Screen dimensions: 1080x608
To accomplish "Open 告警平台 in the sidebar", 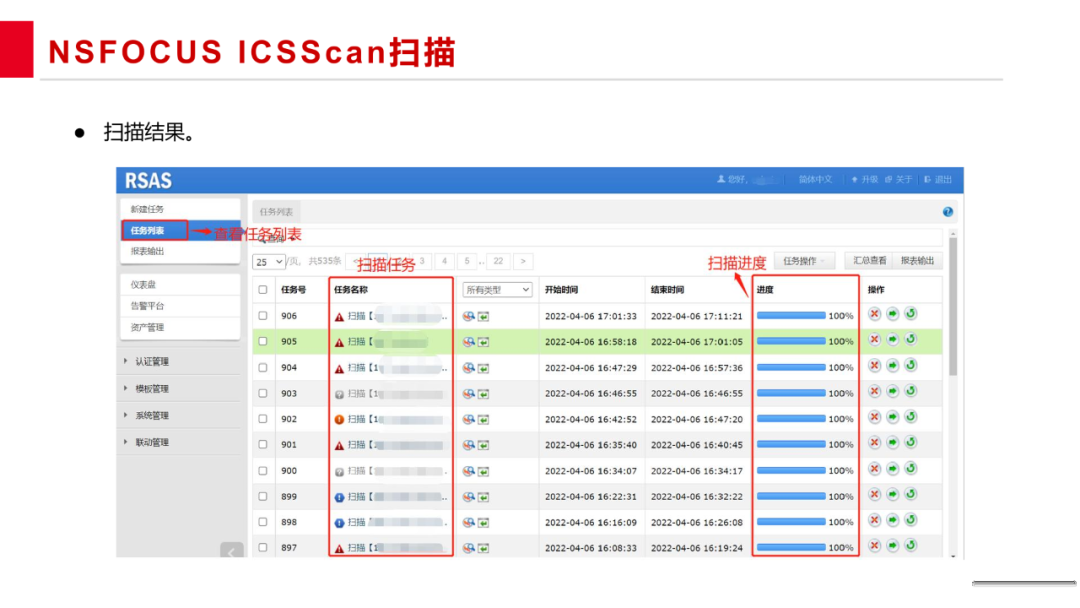I will click(x=147, y=306).
